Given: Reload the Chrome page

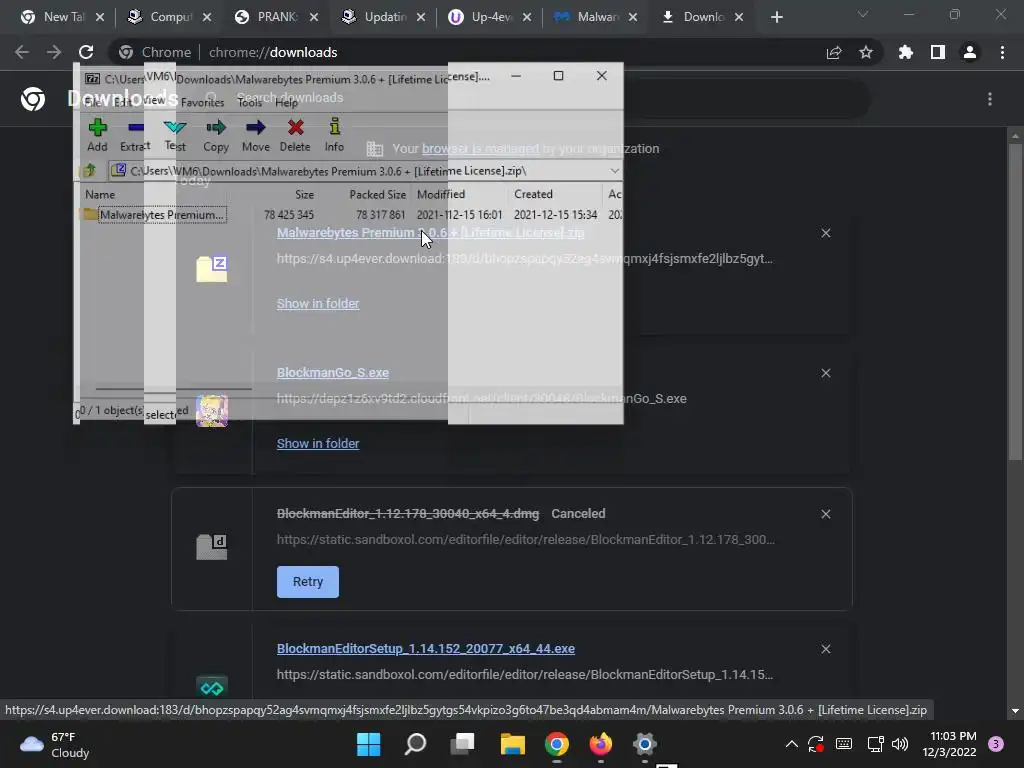Looking at the screenshot, I should pos(86,52).
